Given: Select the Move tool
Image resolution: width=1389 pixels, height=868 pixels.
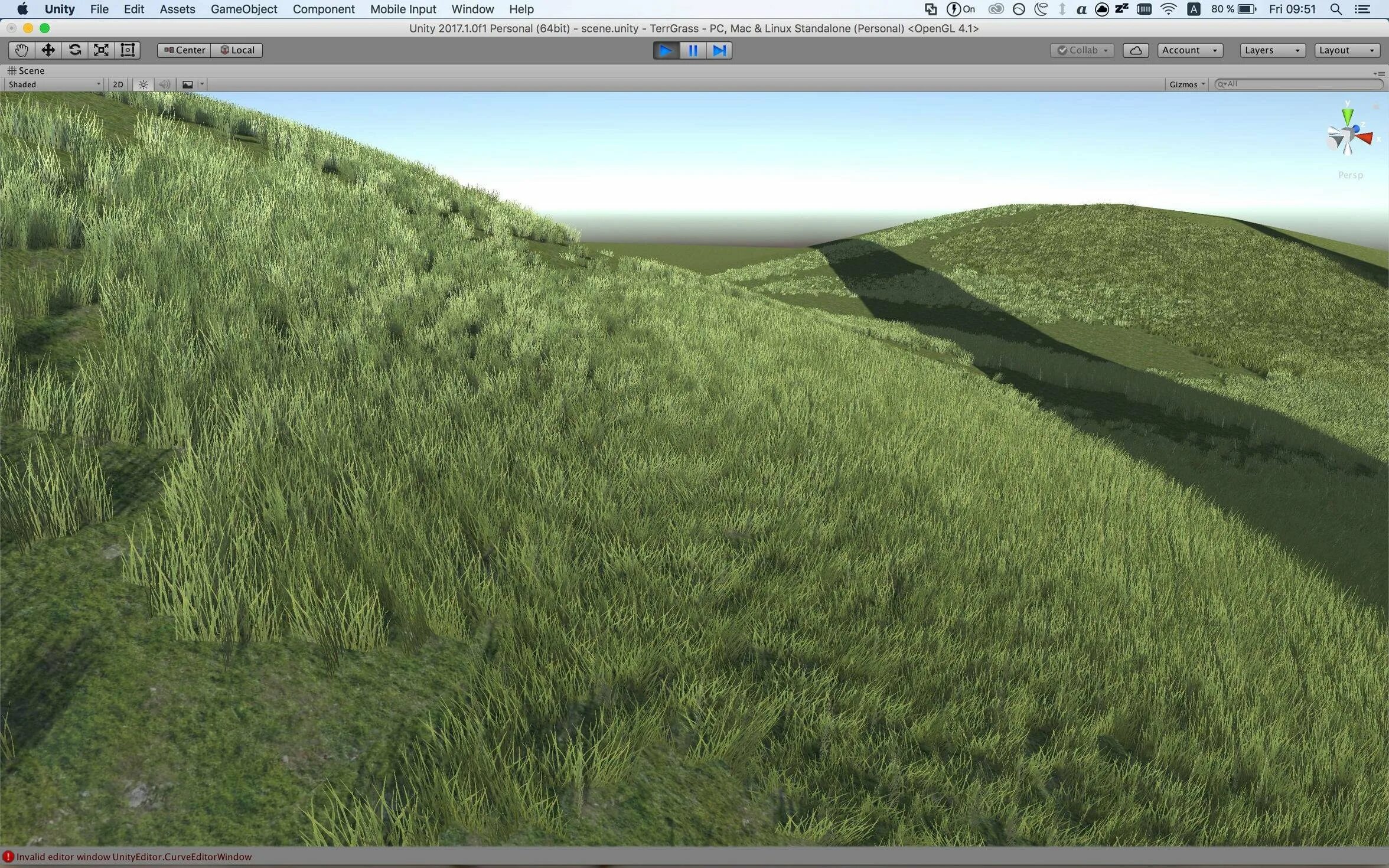Looking at the screenshot, I should point(48,50).
